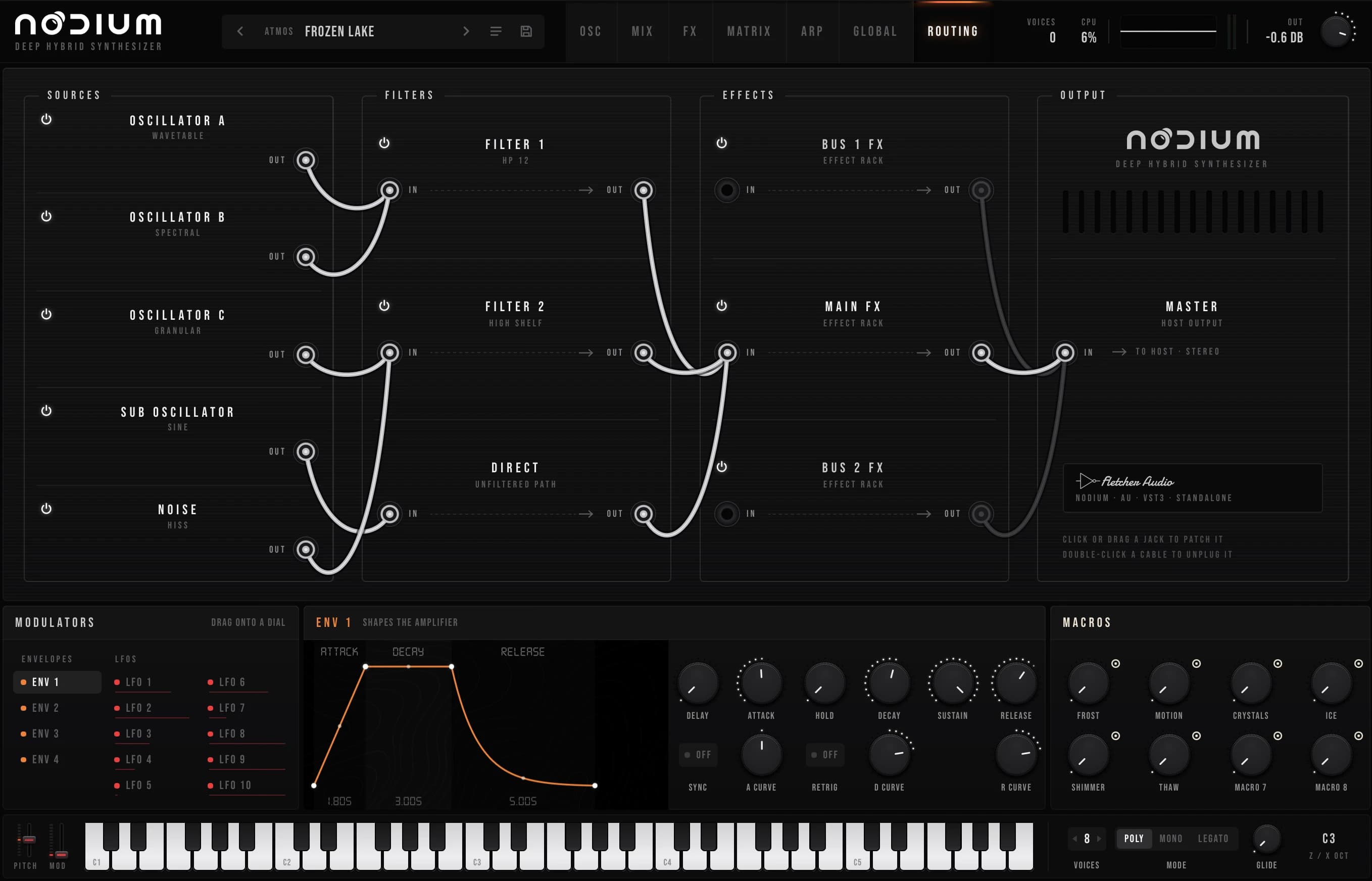Switch to the FX tab
This screenshot has width=1372, height=881.
pos(690,31)
